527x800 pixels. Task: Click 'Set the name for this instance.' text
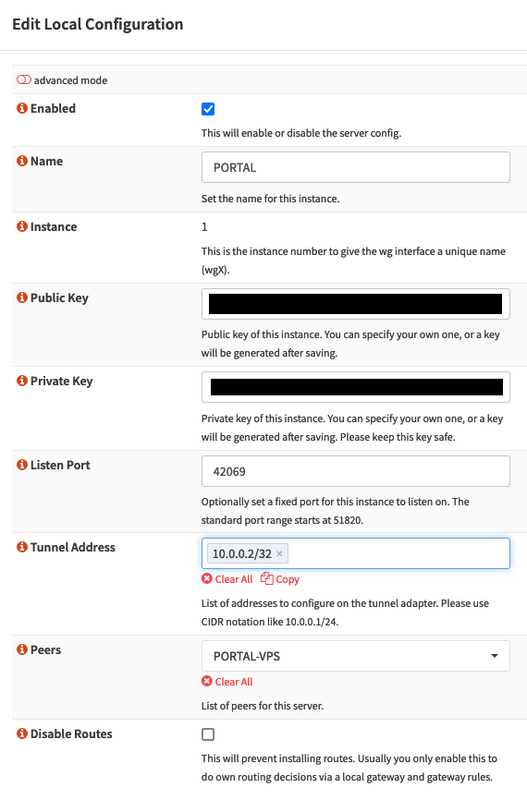point(270,198)
